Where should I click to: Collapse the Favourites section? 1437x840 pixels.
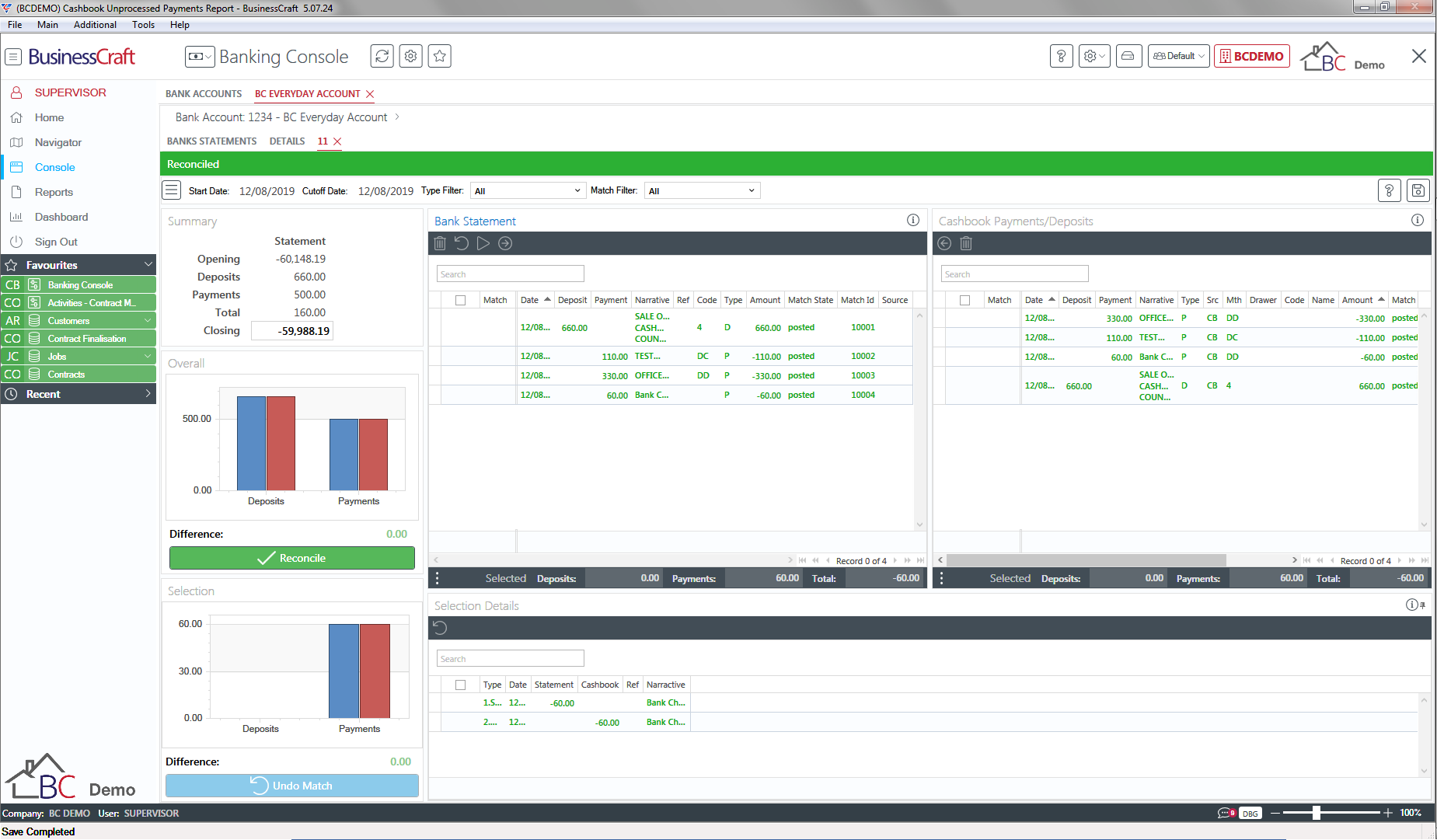[x=148, y=265]
